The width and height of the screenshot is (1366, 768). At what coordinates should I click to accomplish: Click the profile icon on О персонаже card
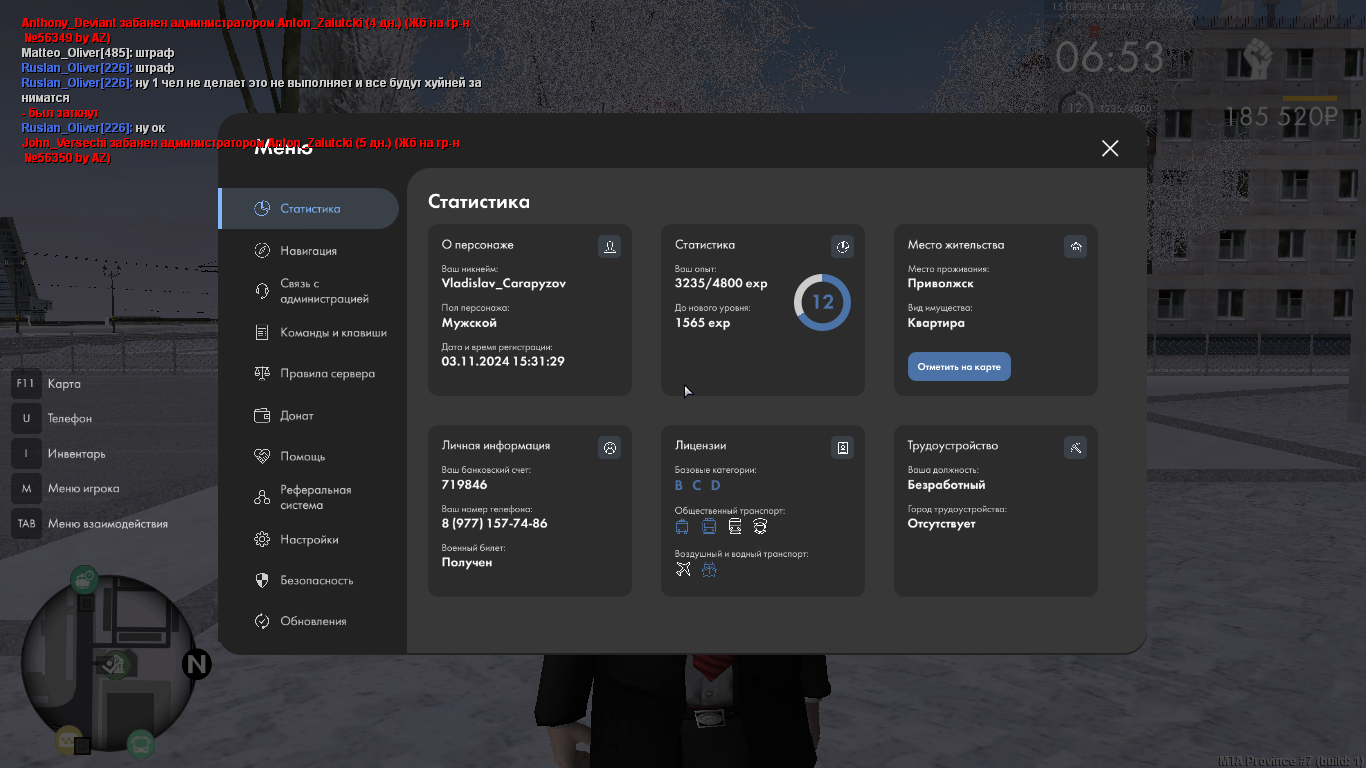609,246
